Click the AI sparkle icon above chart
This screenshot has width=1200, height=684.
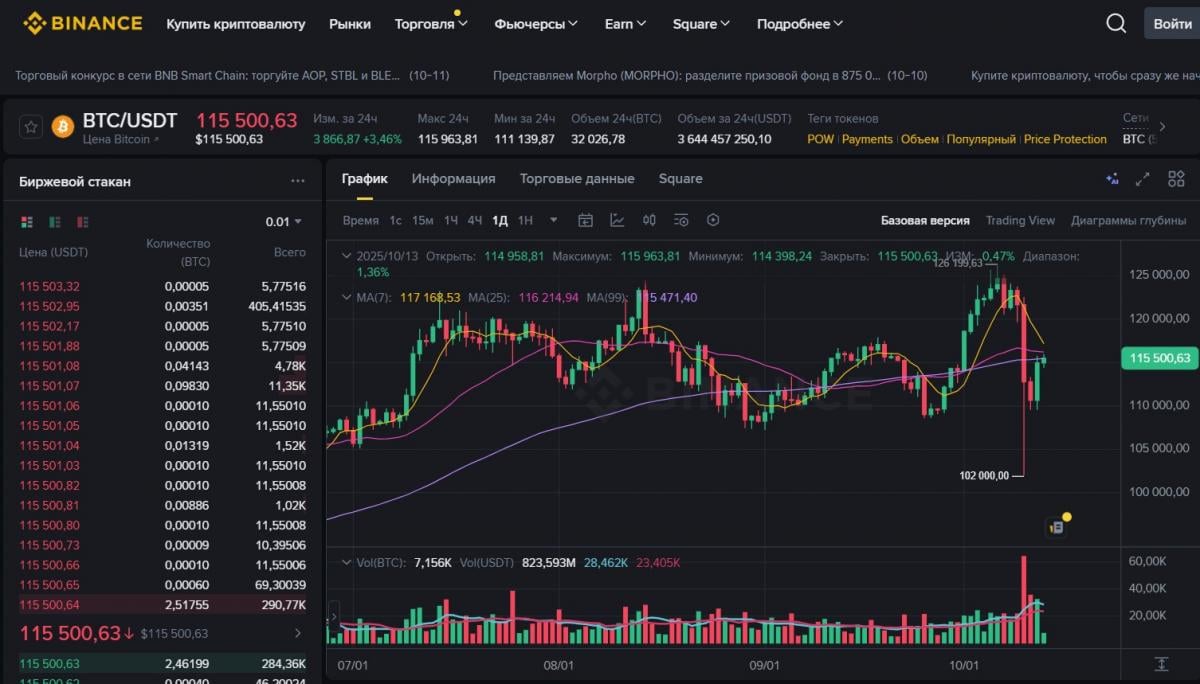coord(1112,179)
